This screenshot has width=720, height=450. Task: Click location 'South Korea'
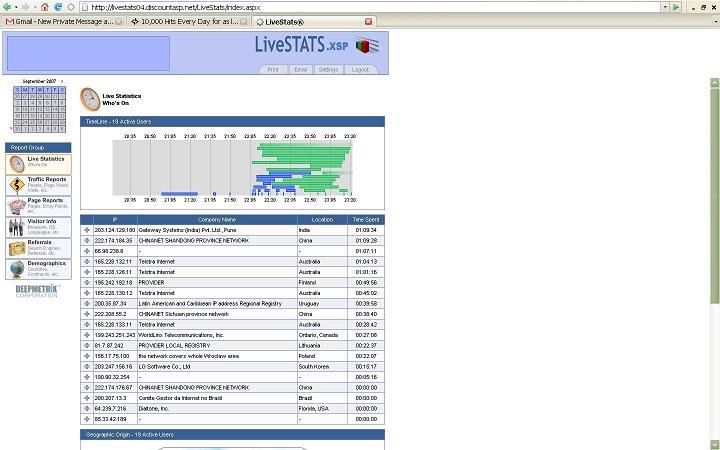click(x=314, y=366)
